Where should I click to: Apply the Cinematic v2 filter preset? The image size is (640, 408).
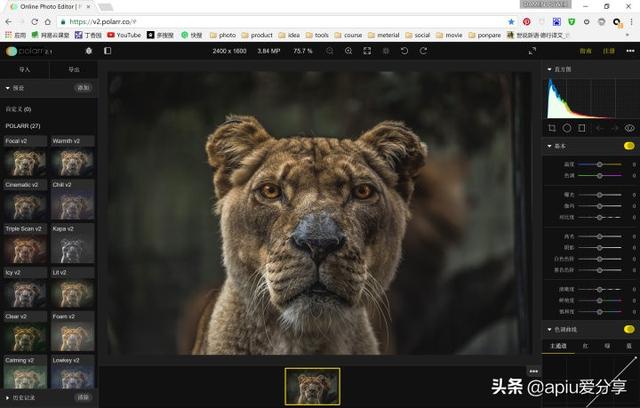(25, 200)
